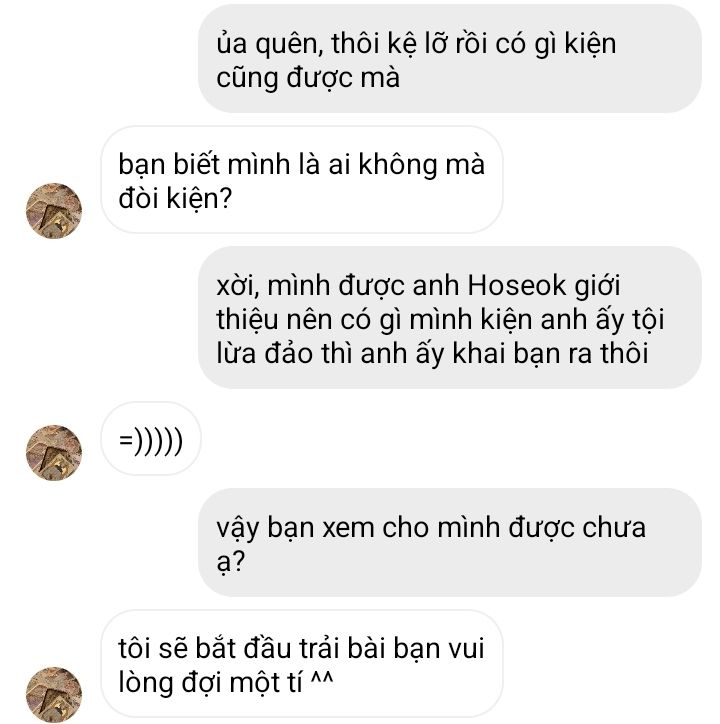Tap the avatar next to the "=)))))" message
Viewport: 720px width, 724px height.
pos(54,453)
